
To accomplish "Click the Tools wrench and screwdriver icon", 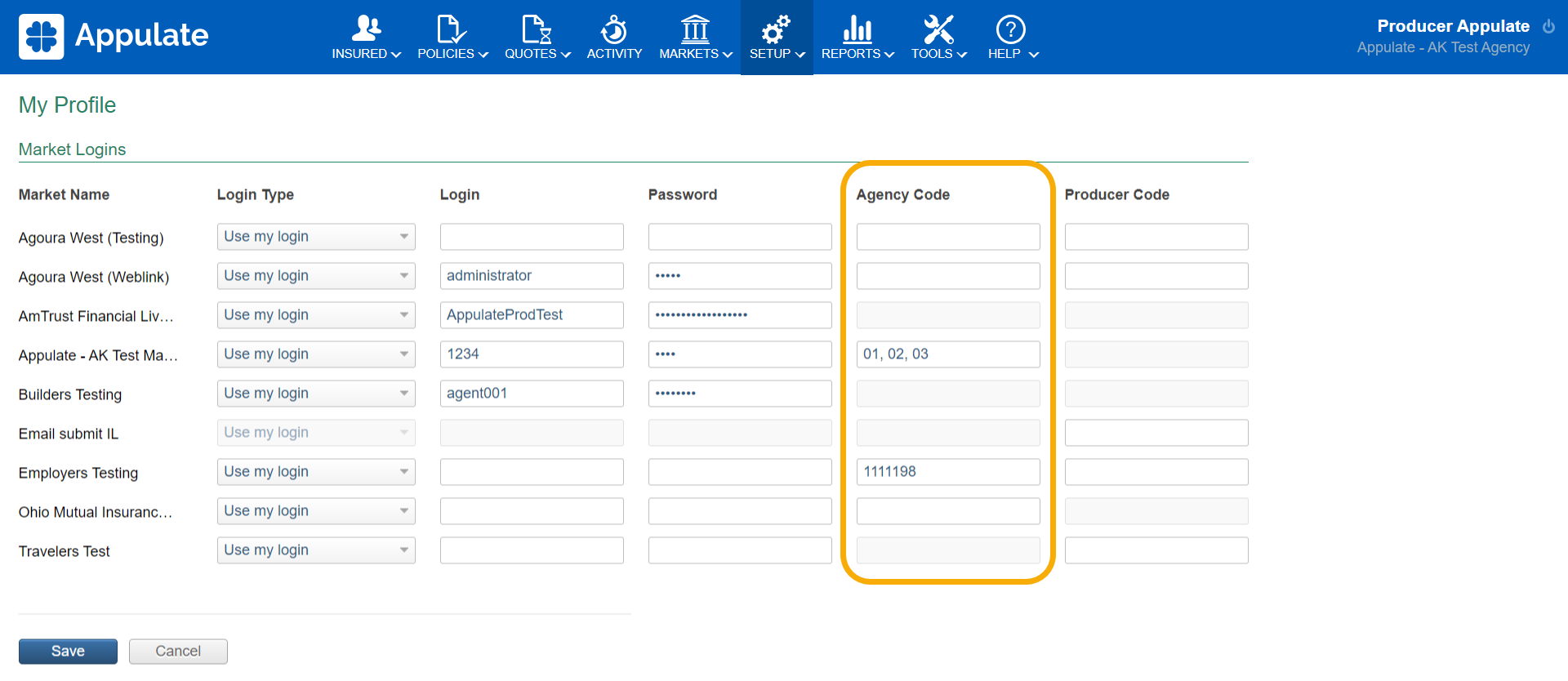I will pyautogui.click(x=938, y=29).
